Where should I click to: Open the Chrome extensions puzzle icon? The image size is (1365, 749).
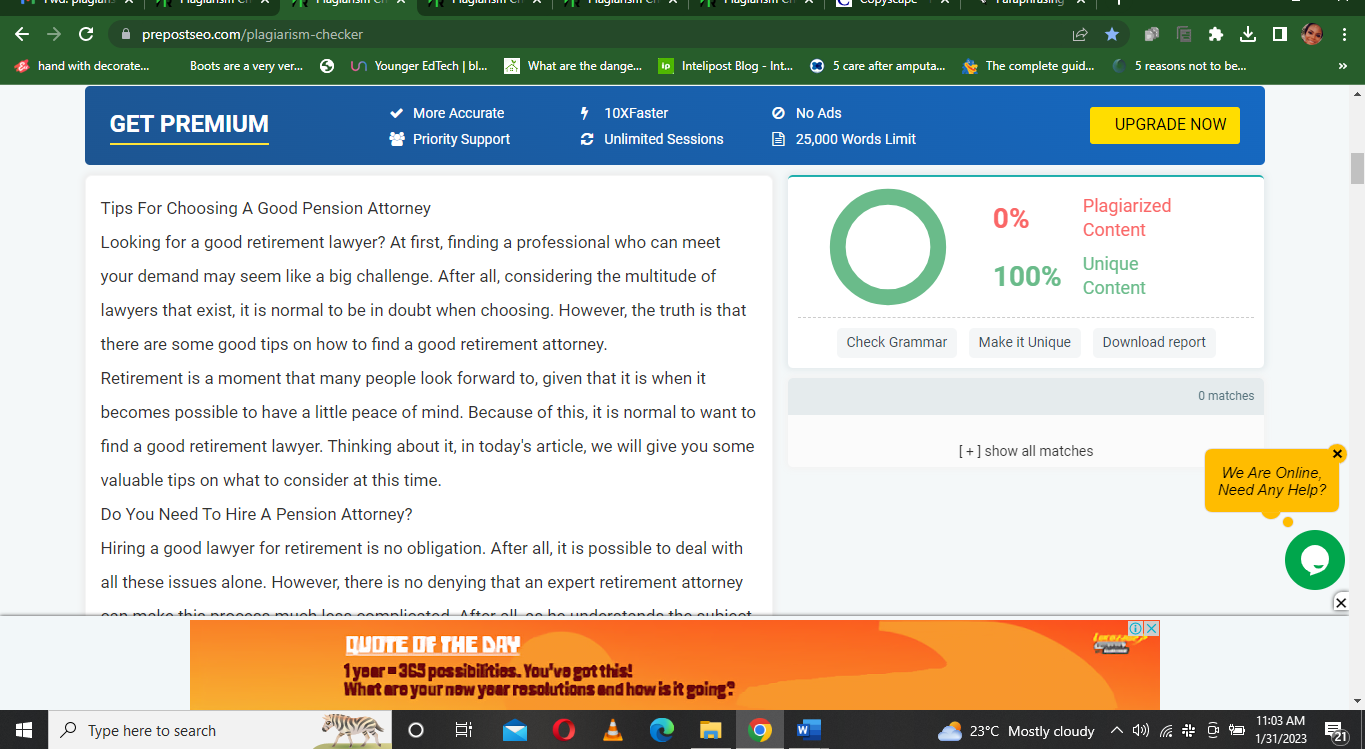1216,34
